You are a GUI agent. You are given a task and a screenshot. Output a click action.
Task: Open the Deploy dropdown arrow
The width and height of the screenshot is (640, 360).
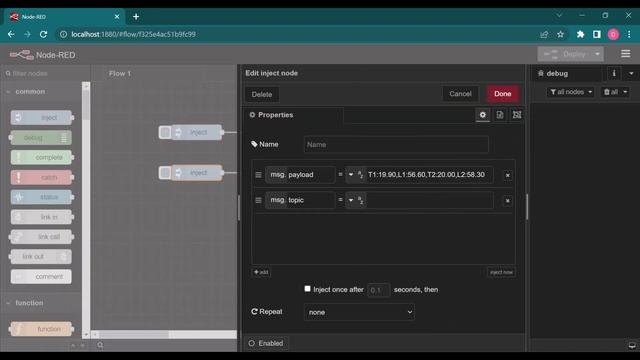(x=597, y=54)
